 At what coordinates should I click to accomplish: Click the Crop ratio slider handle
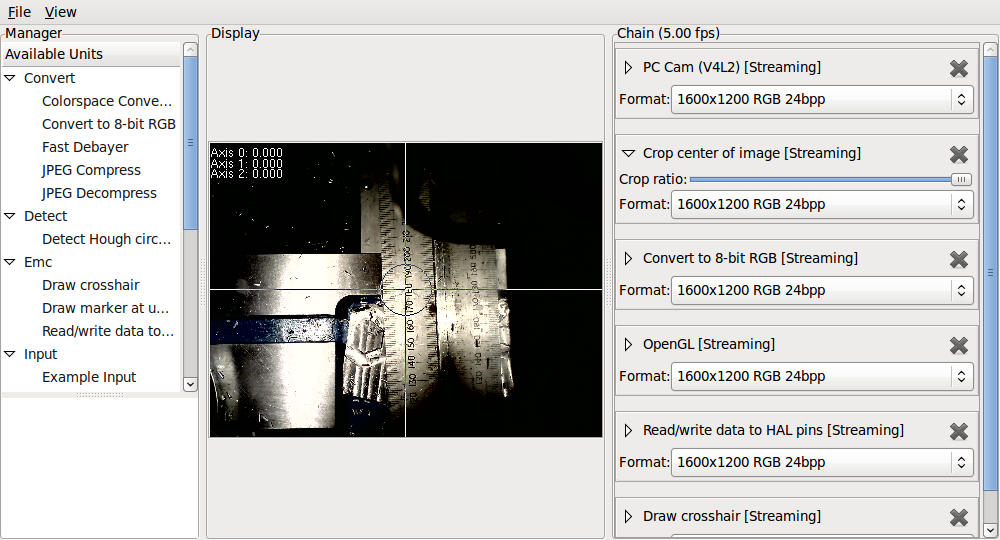tap(961, 180)
